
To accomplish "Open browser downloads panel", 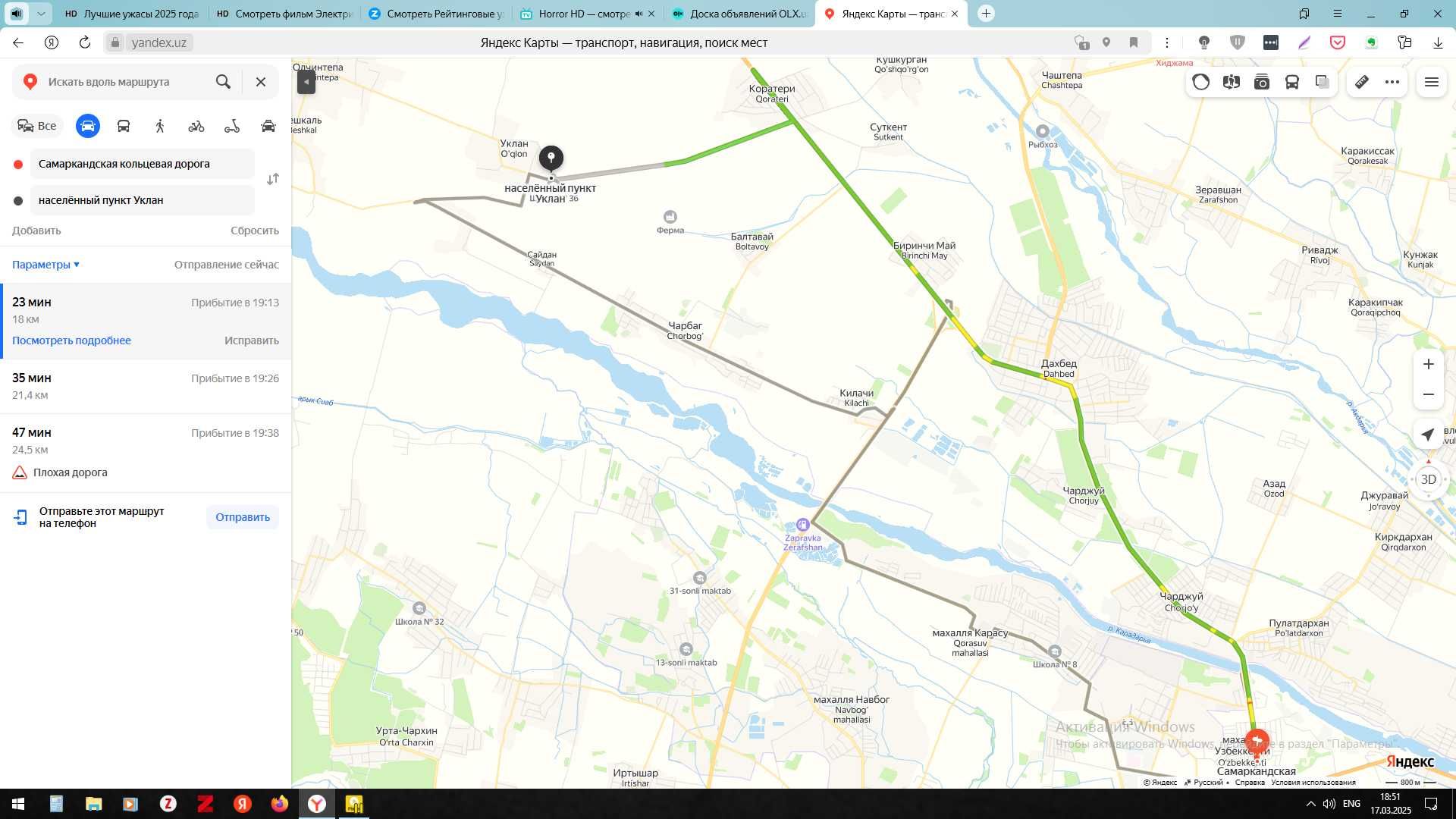I will coord(1438,42).
